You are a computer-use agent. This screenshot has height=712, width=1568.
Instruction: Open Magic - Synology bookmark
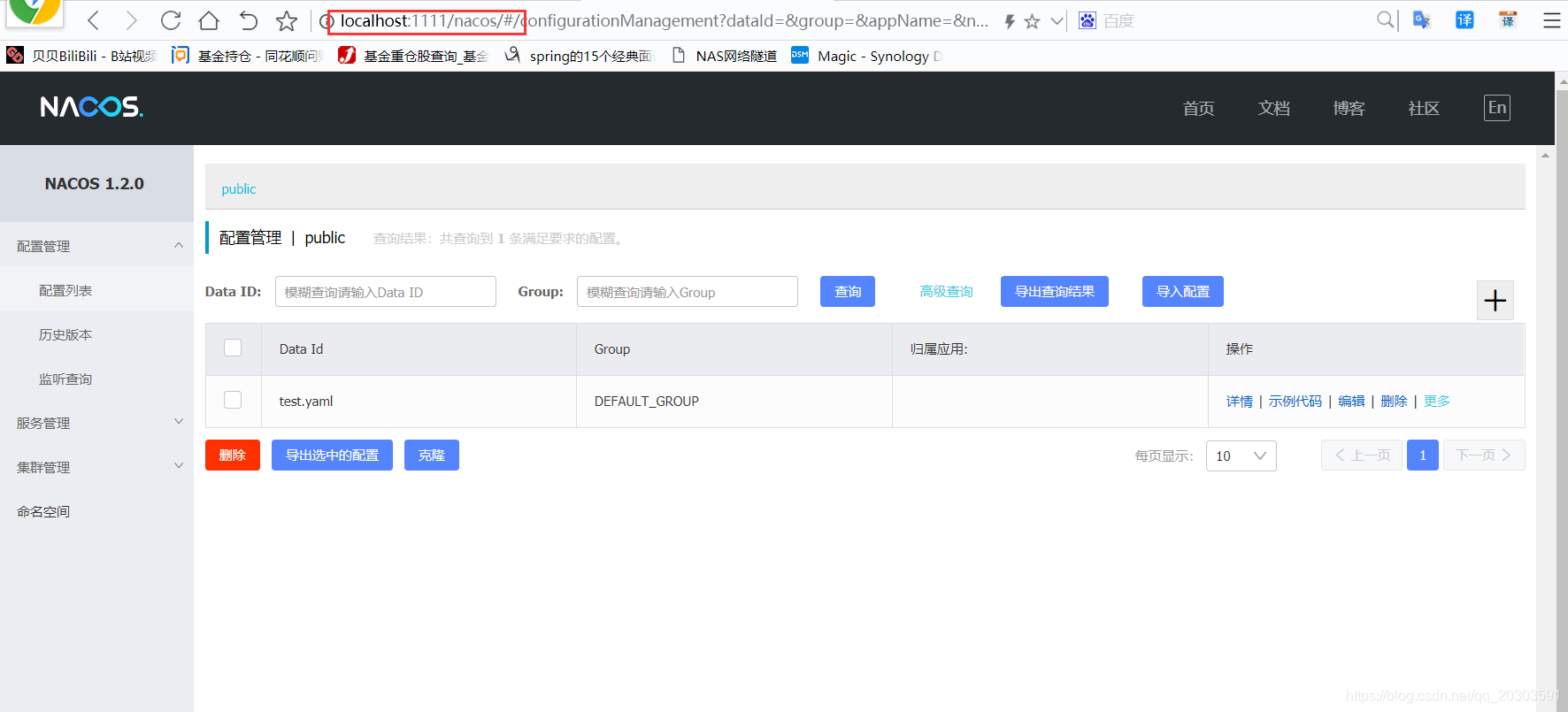point(865,56)
